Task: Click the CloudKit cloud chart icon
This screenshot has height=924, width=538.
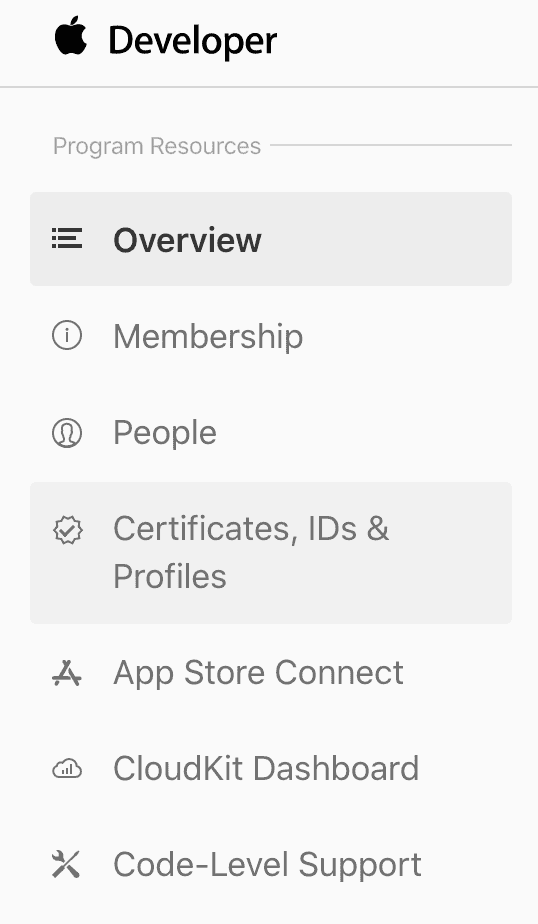Action: coord(67,769)
